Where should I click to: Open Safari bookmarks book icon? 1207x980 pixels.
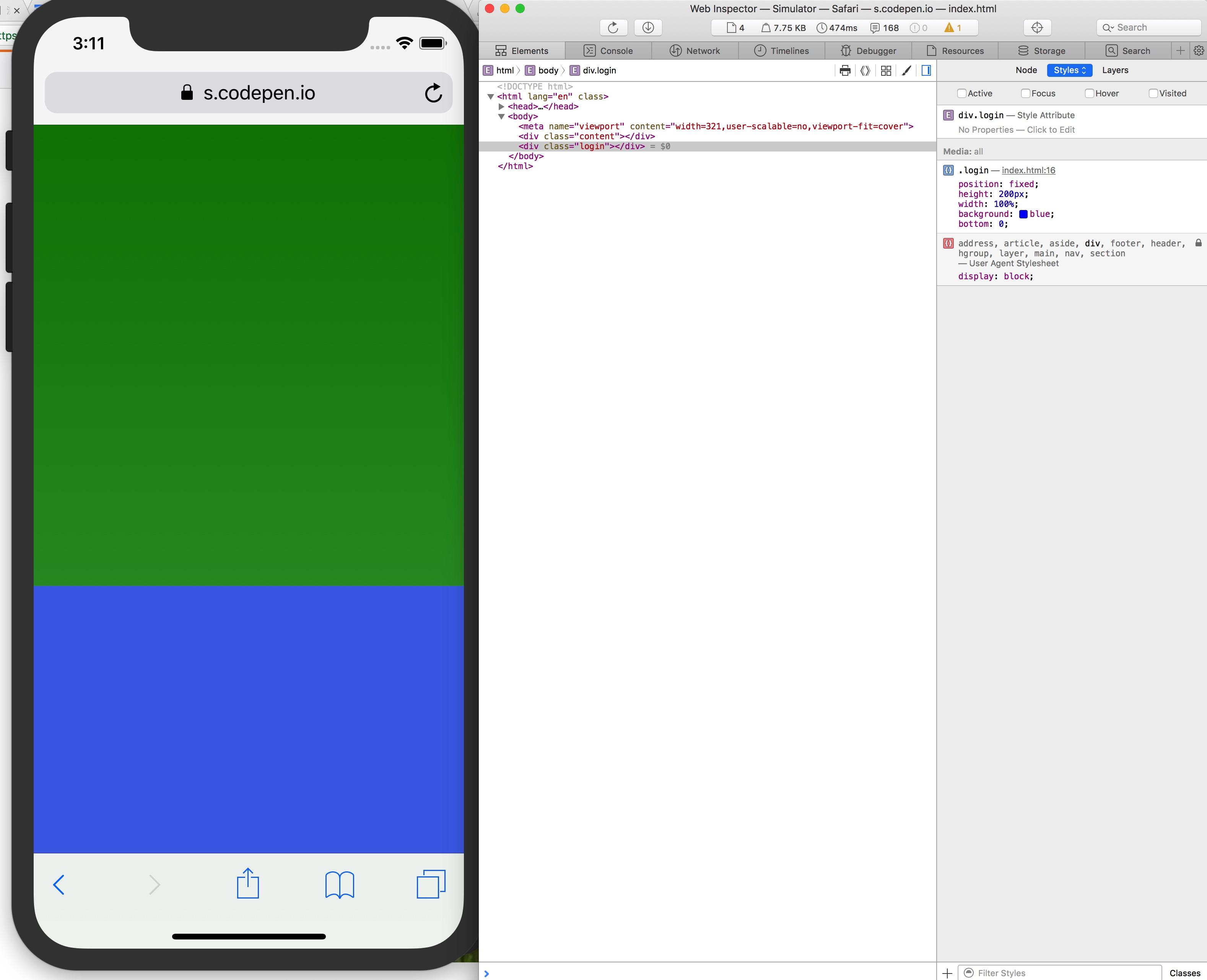[x=340, y=885]
